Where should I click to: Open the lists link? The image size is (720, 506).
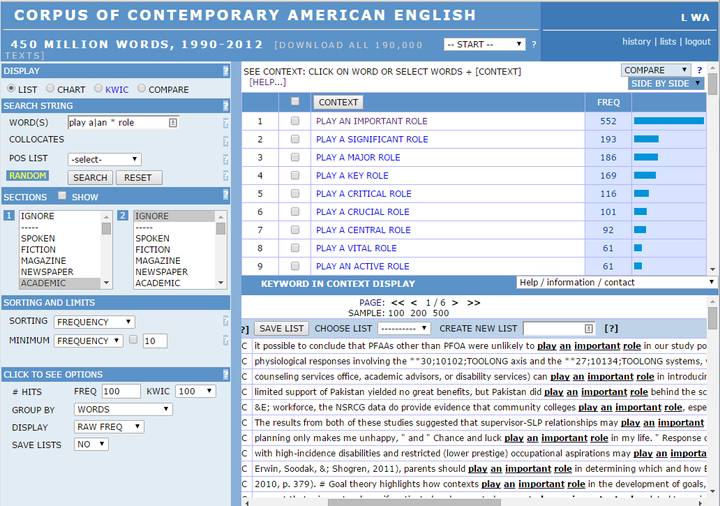tap(668, 41)
